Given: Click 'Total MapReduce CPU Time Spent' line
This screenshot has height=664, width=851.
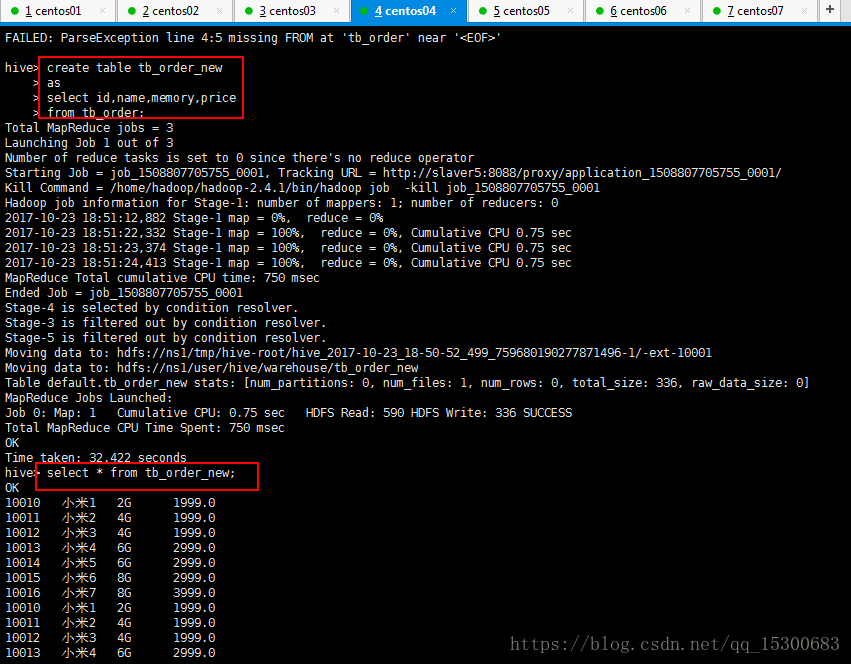Looking at the screenshot, I should pos(144,428).
